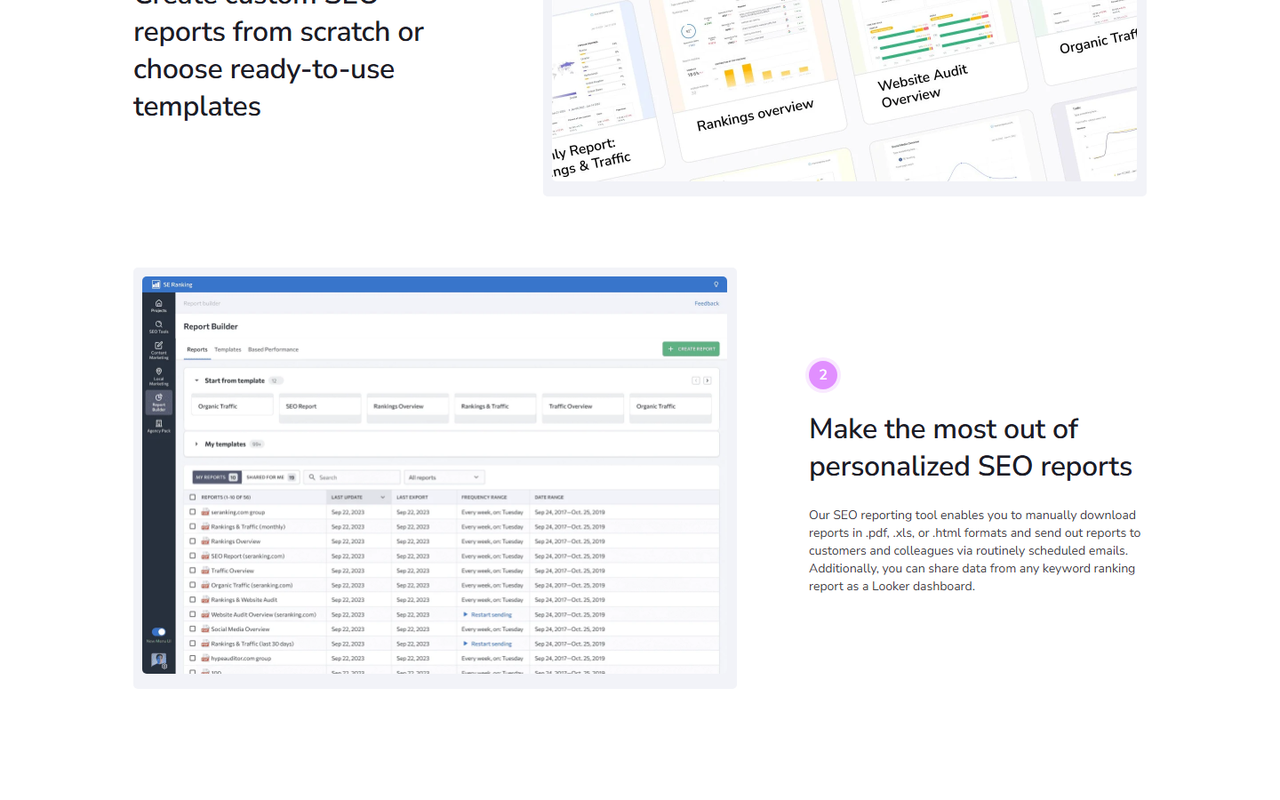Click previous arrow in the template carousel
The height and width of the screenshot is (800, 1280).
696,380
